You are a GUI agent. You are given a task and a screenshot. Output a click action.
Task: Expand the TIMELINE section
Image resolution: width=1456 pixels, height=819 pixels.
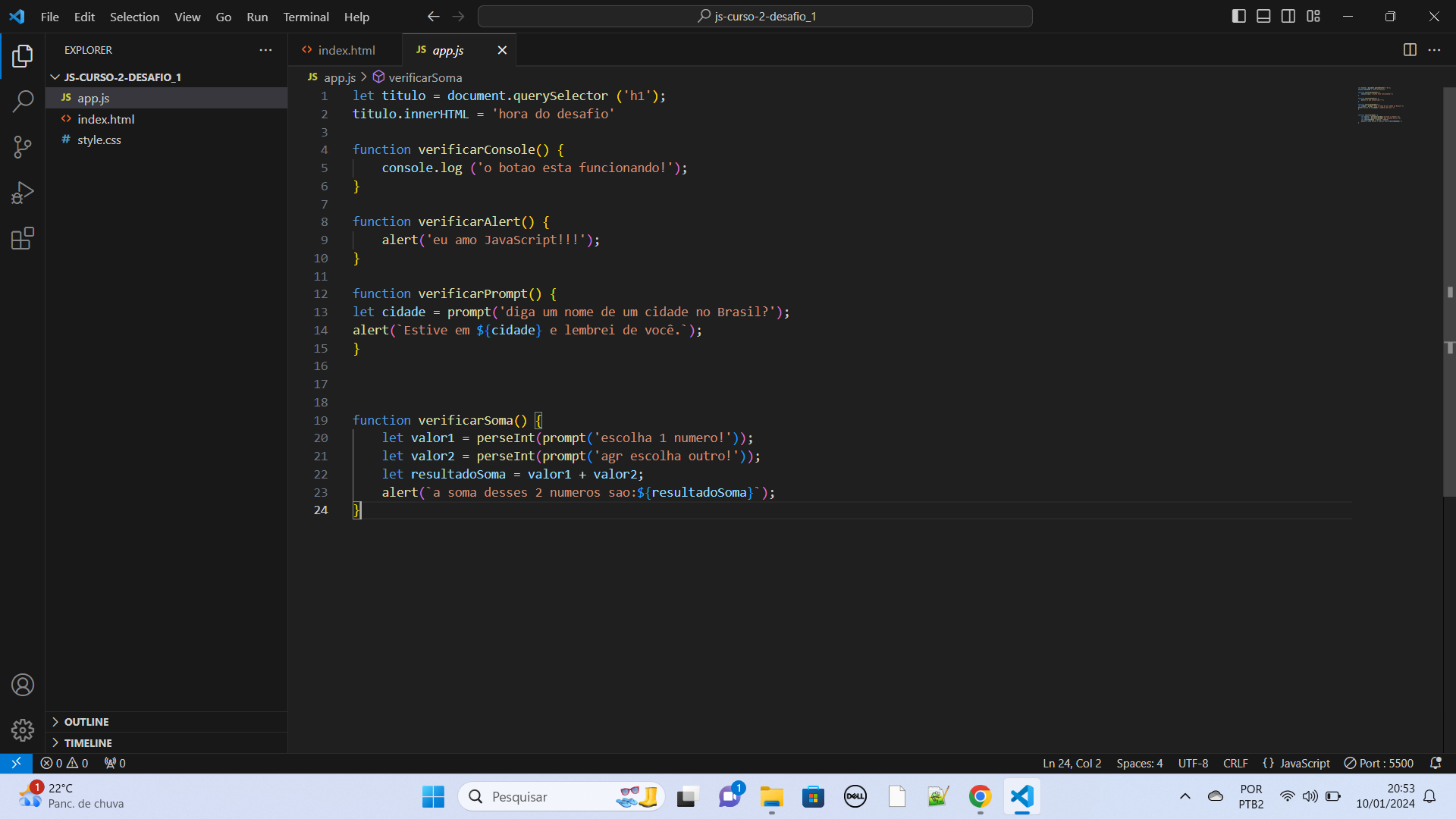pyautogui.click(x=166, y=743)
